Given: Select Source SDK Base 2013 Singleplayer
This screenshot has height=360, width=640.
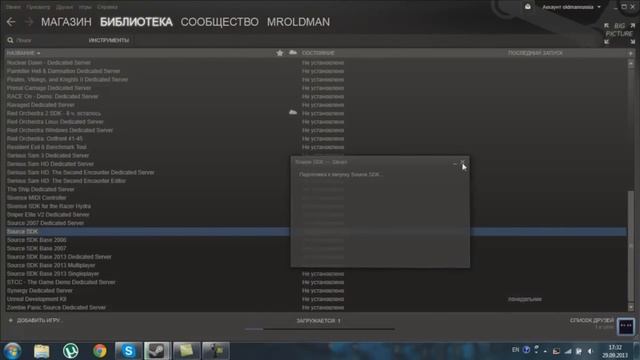Looking at the screenshot, I should point(53,274).
